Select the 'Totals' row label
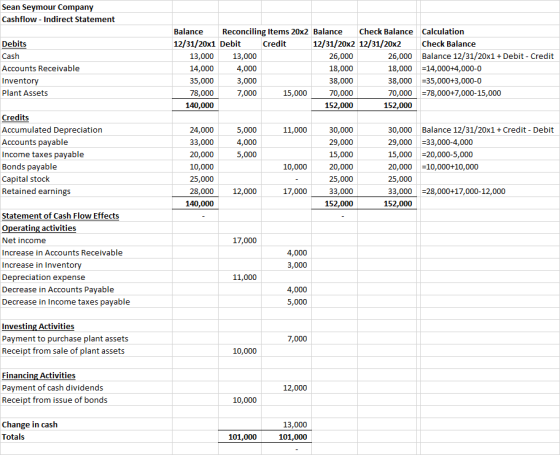 click(x=13, y=437)
